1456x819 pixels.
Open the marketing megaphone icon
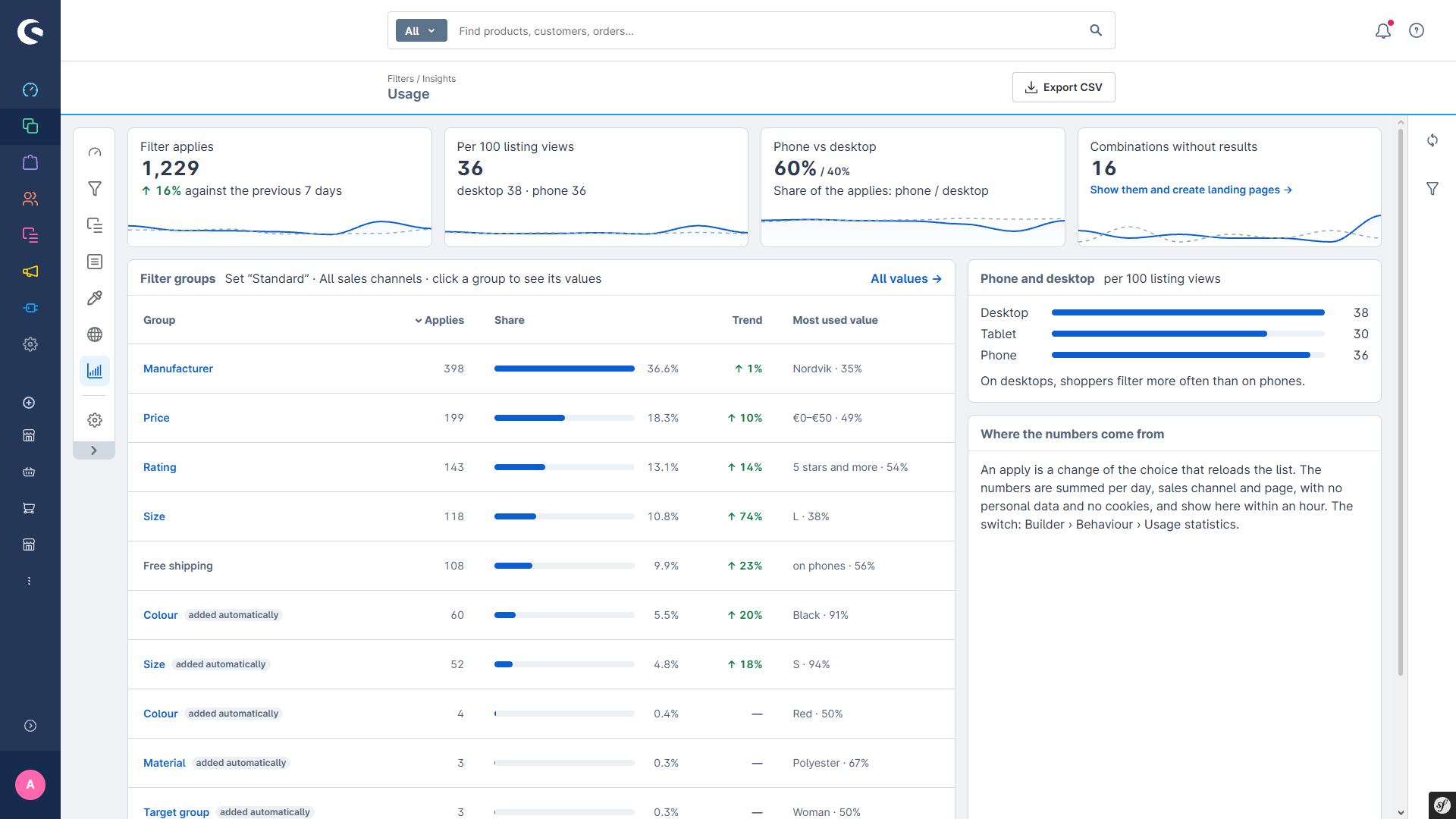30,271
